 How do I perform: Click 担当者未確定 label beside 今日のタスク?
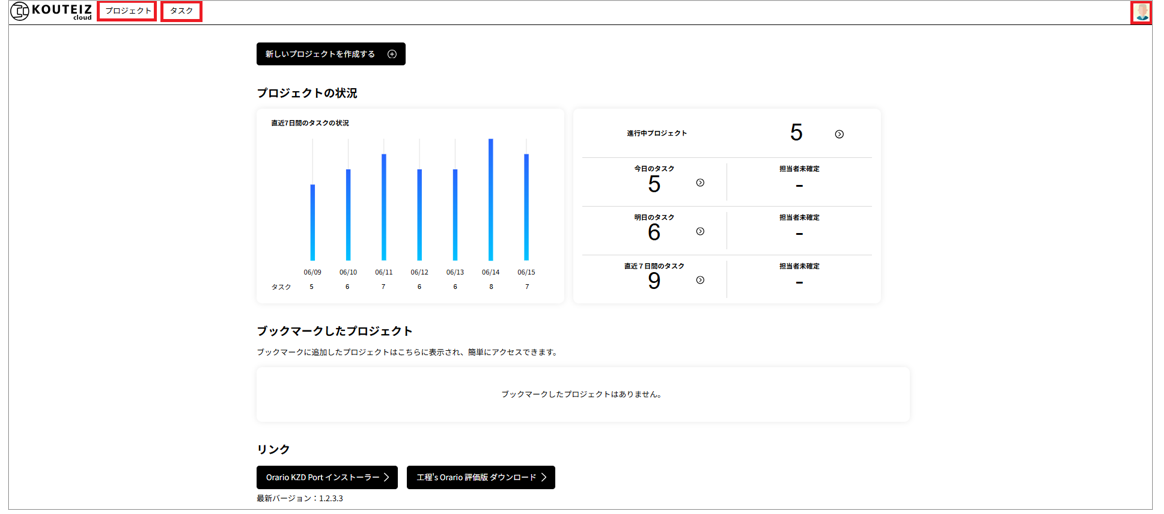800,169
